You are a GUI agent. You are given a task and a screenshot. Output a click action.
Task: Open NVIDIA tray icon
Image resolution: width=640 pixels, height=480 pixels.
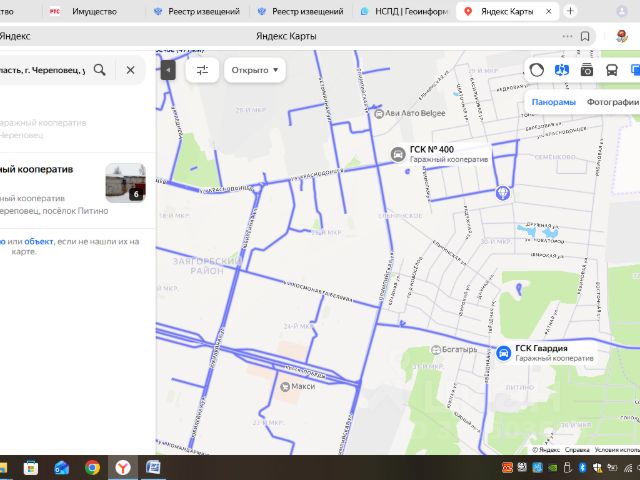point(552,468)
